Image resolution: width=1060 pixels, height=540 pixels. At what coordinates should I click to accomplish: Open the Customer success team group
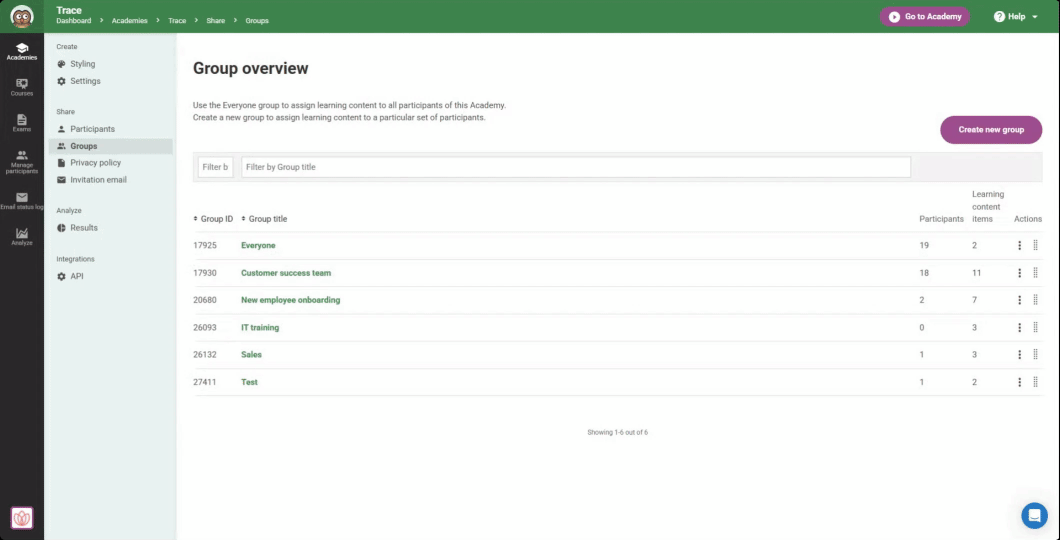click(286, 273)
